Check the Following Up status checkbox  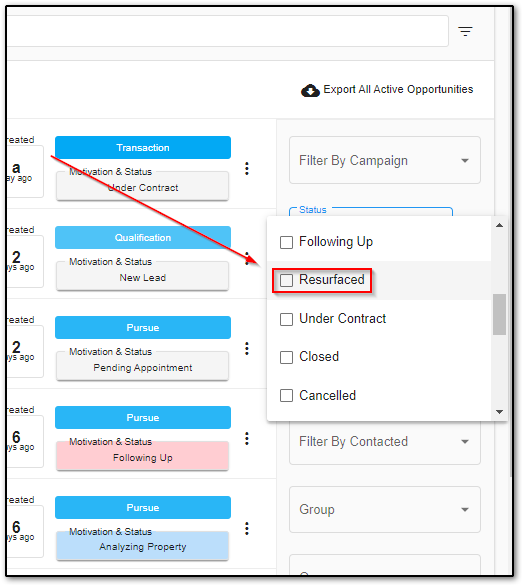pos(286,242)
